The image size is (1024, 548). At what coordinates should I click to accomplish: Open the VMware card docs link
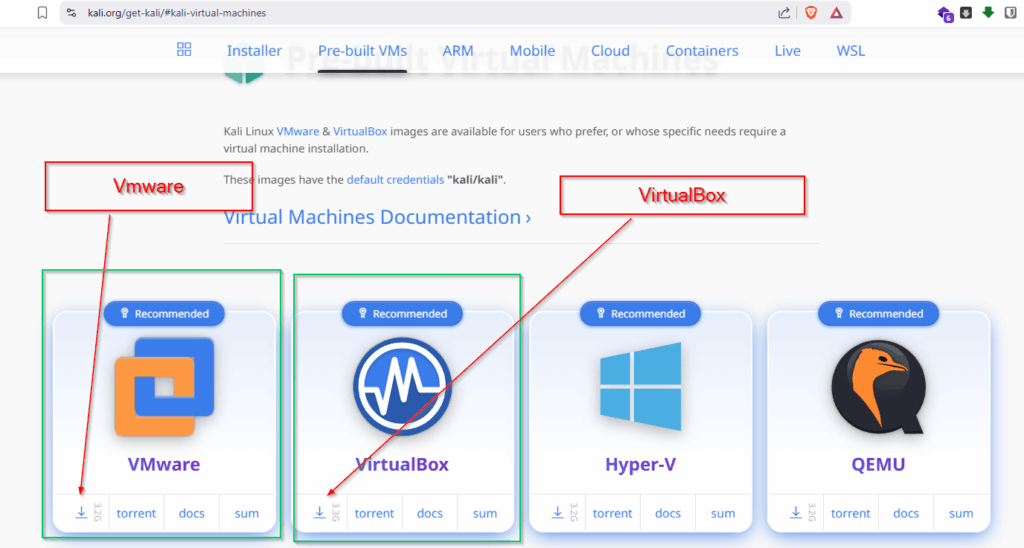coord(191,513)
